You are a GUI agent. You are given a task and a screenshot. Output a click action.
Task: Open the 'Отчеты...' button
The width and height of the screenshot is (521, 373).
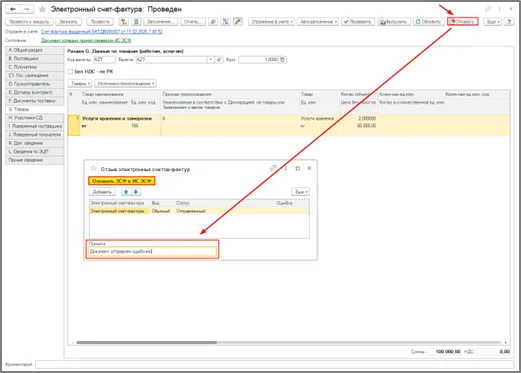pos(193,22)
